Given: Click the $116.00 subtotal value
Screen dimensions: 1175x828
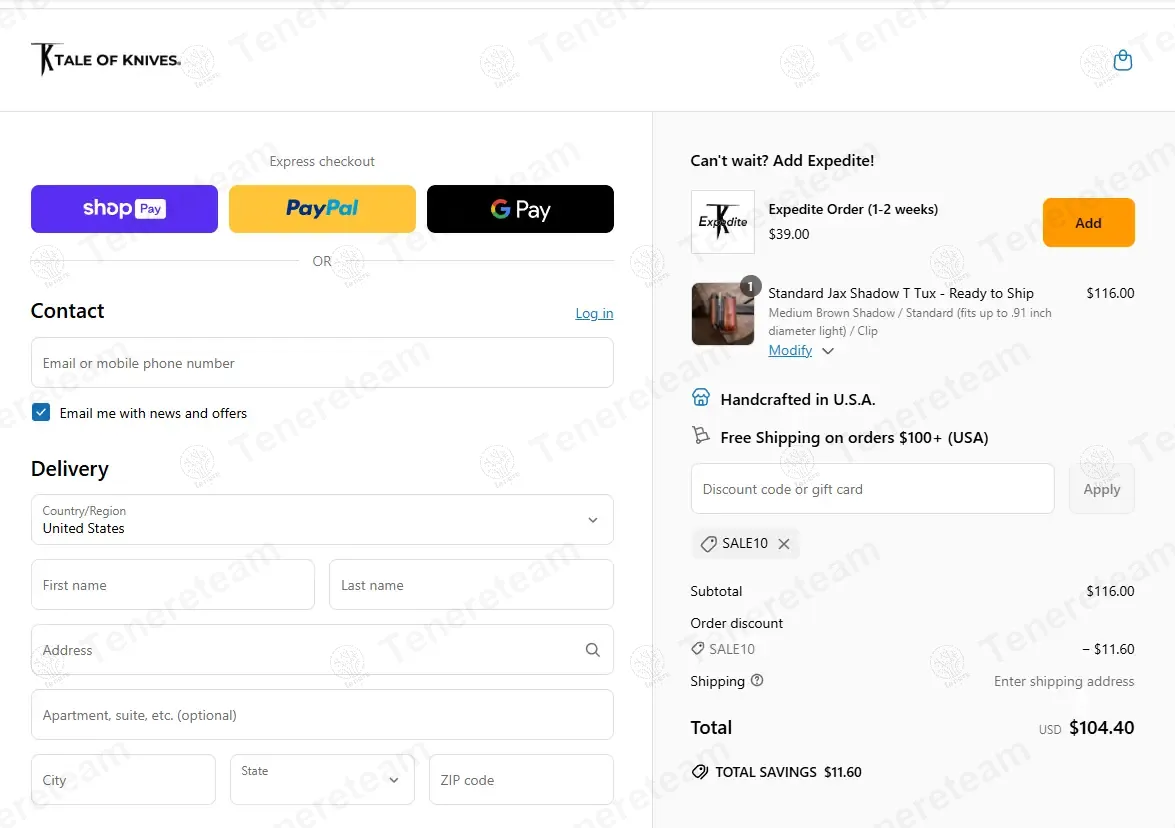Looking at the screenshot, I should coord(1111,591).
